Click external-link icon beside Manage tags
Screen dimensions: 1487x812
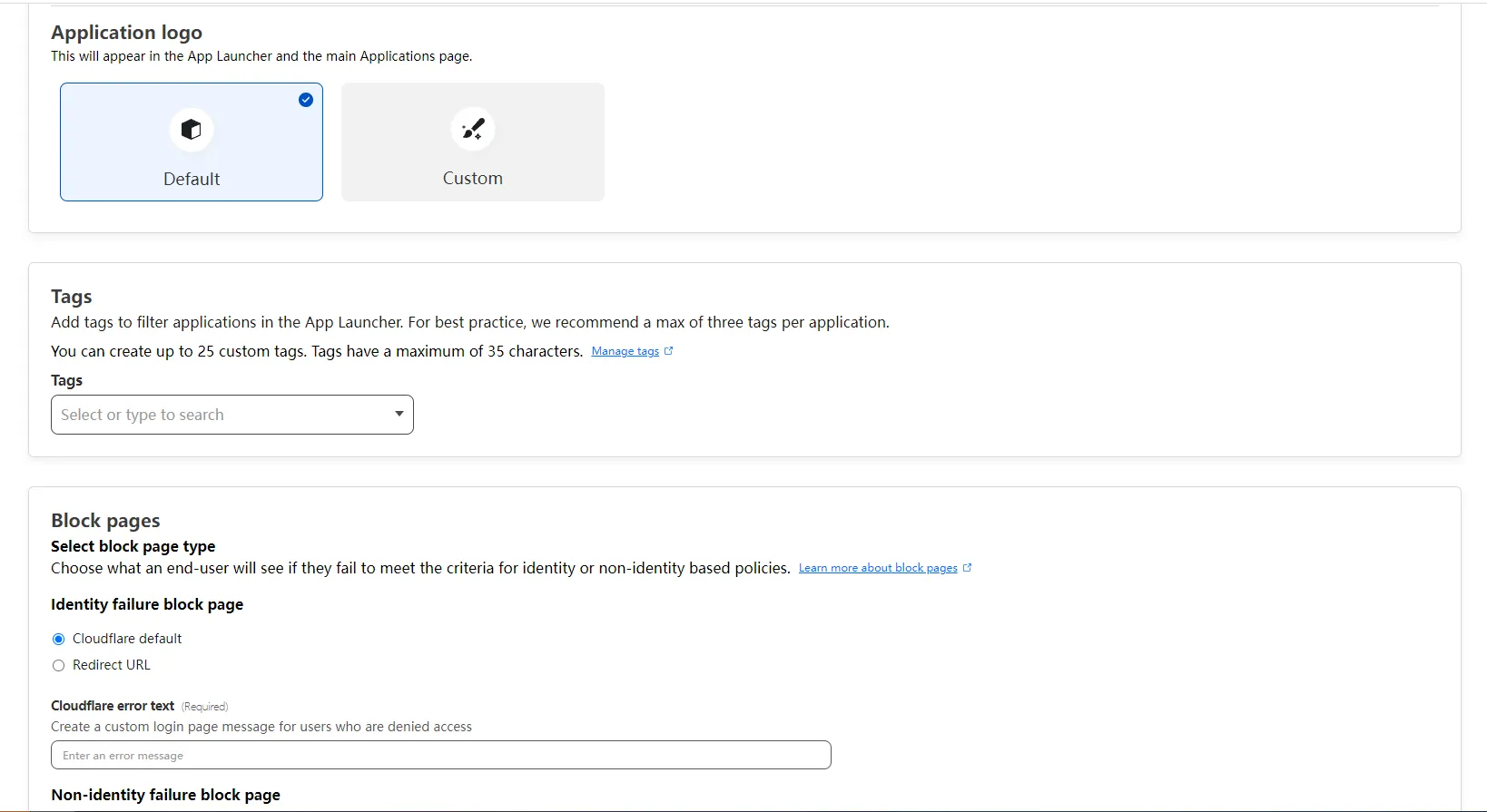(x=669, y=351)
